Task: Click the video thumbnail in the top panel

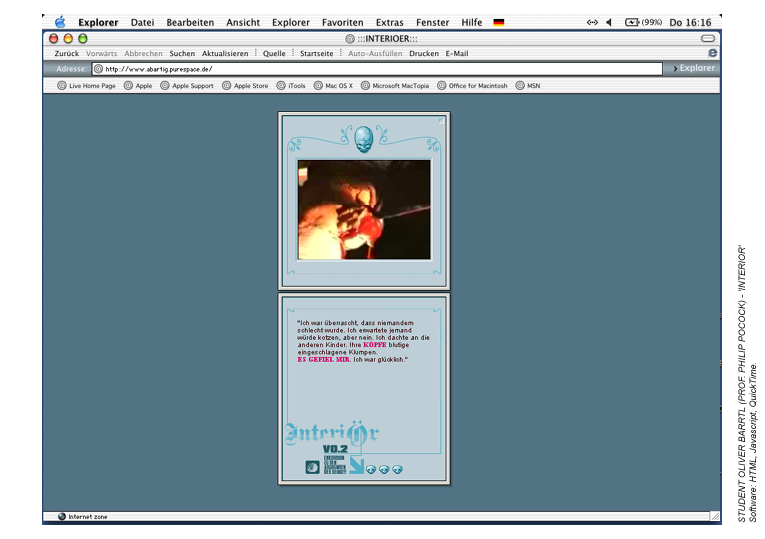Action: [x=364, y=209]
